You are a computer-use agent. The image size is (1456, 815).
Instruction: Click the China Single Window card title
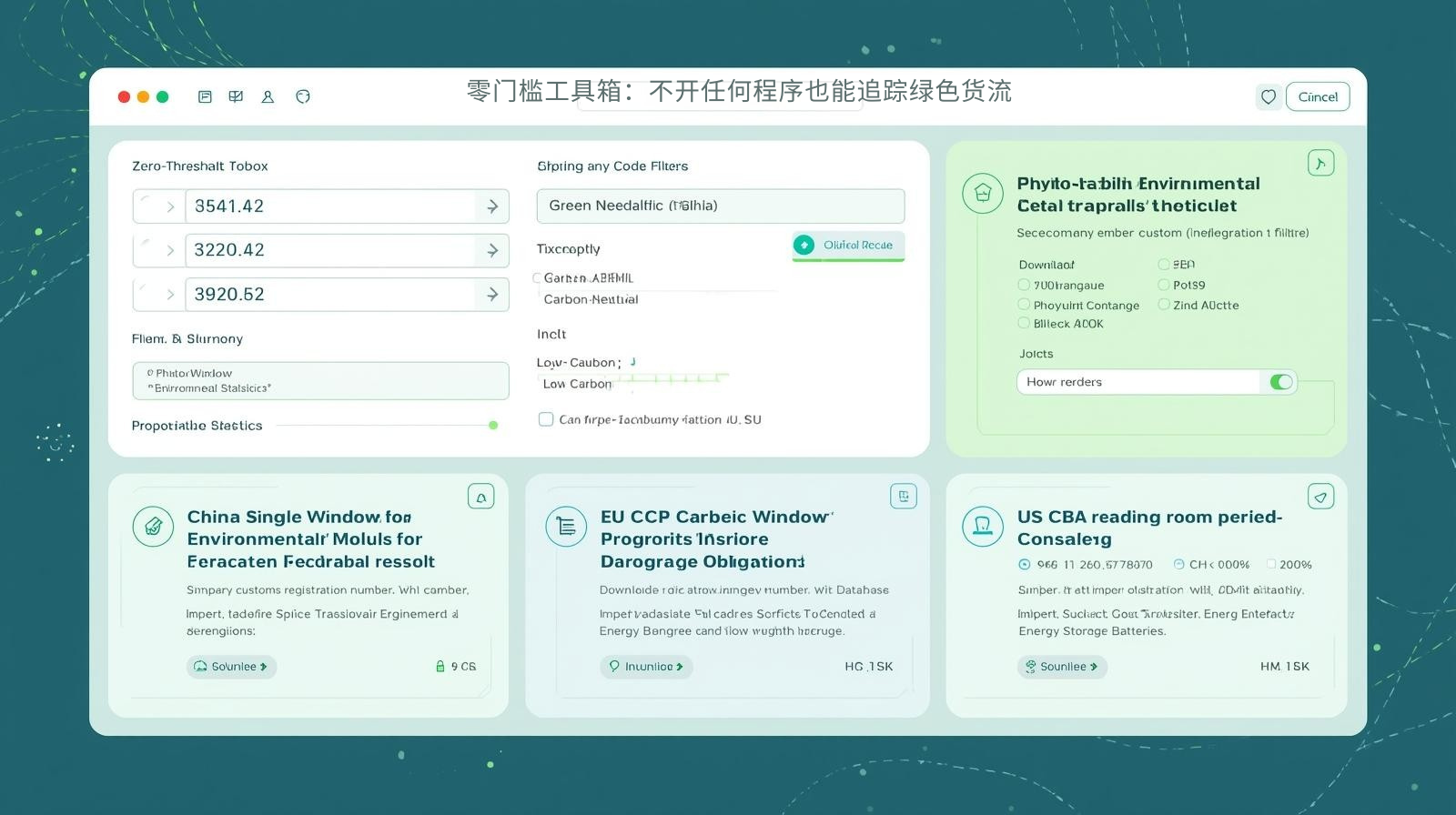click(x=311, y=539)
